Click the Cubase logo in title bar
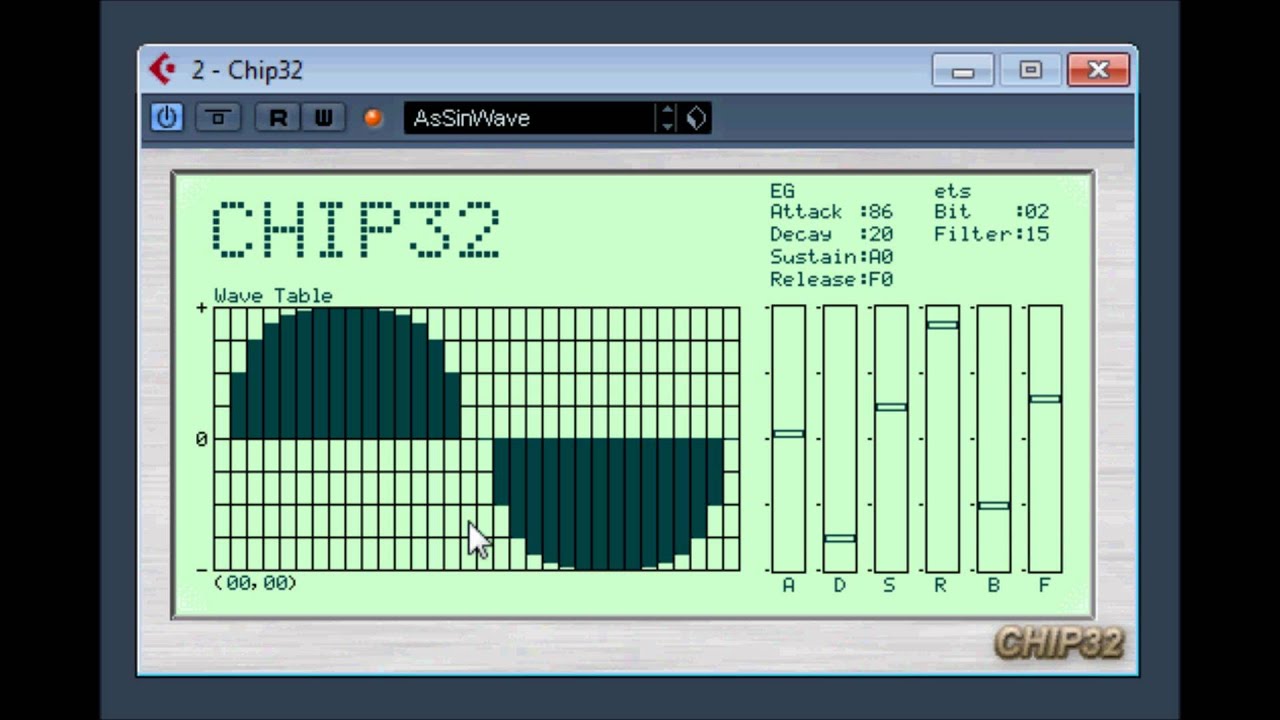The height and width of the screenshot is (720, 1280). click(x=162, y=69)
